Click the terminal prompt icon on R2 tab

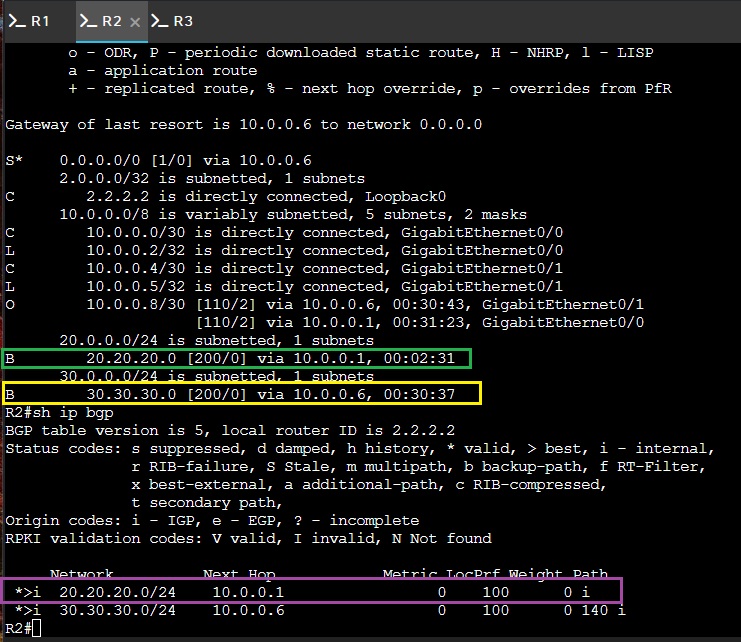88,21
